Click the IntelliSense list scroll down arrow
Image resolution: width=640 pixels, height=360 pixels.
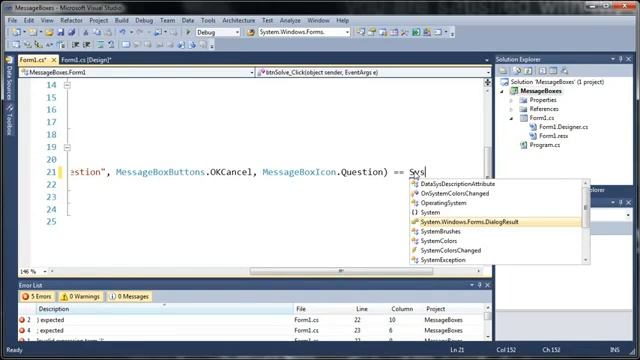(x=586, y=260)
